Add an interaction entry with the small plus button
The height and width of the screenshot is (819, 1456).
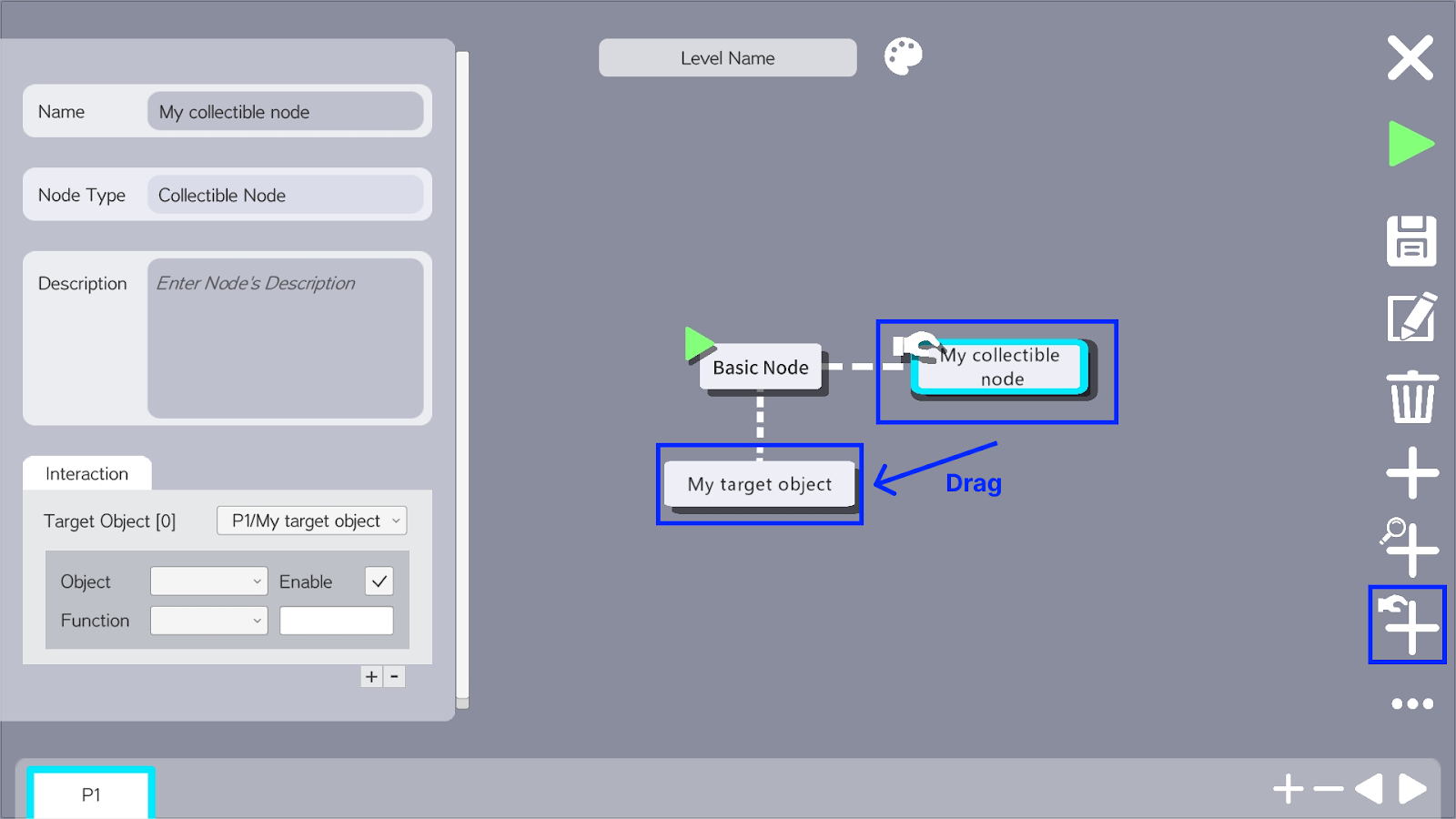click(x=371, y=676)
